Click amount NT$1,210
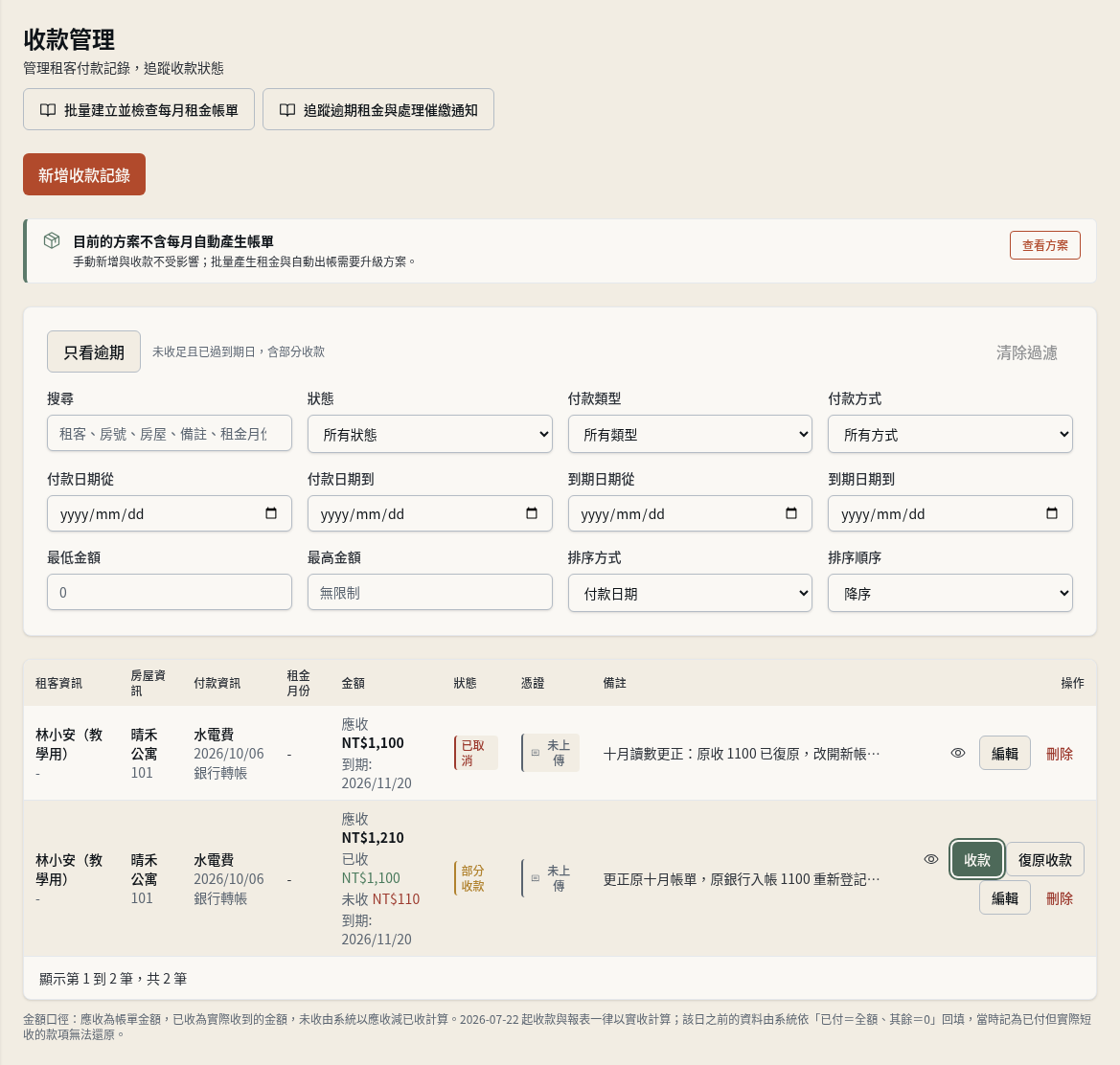 373,838
